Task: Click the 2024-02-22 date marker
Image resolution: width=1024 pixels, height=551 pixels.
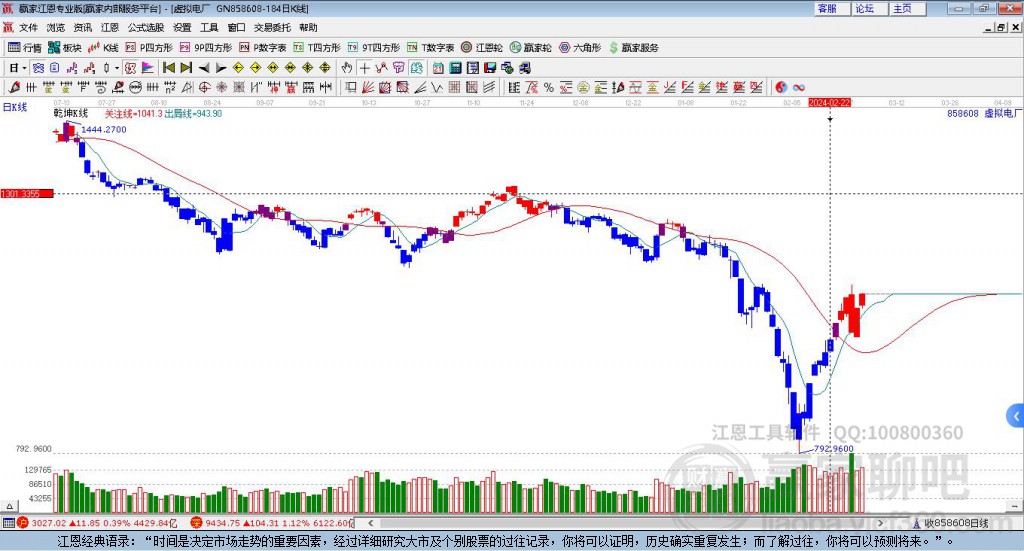Action: pos(829,102)
